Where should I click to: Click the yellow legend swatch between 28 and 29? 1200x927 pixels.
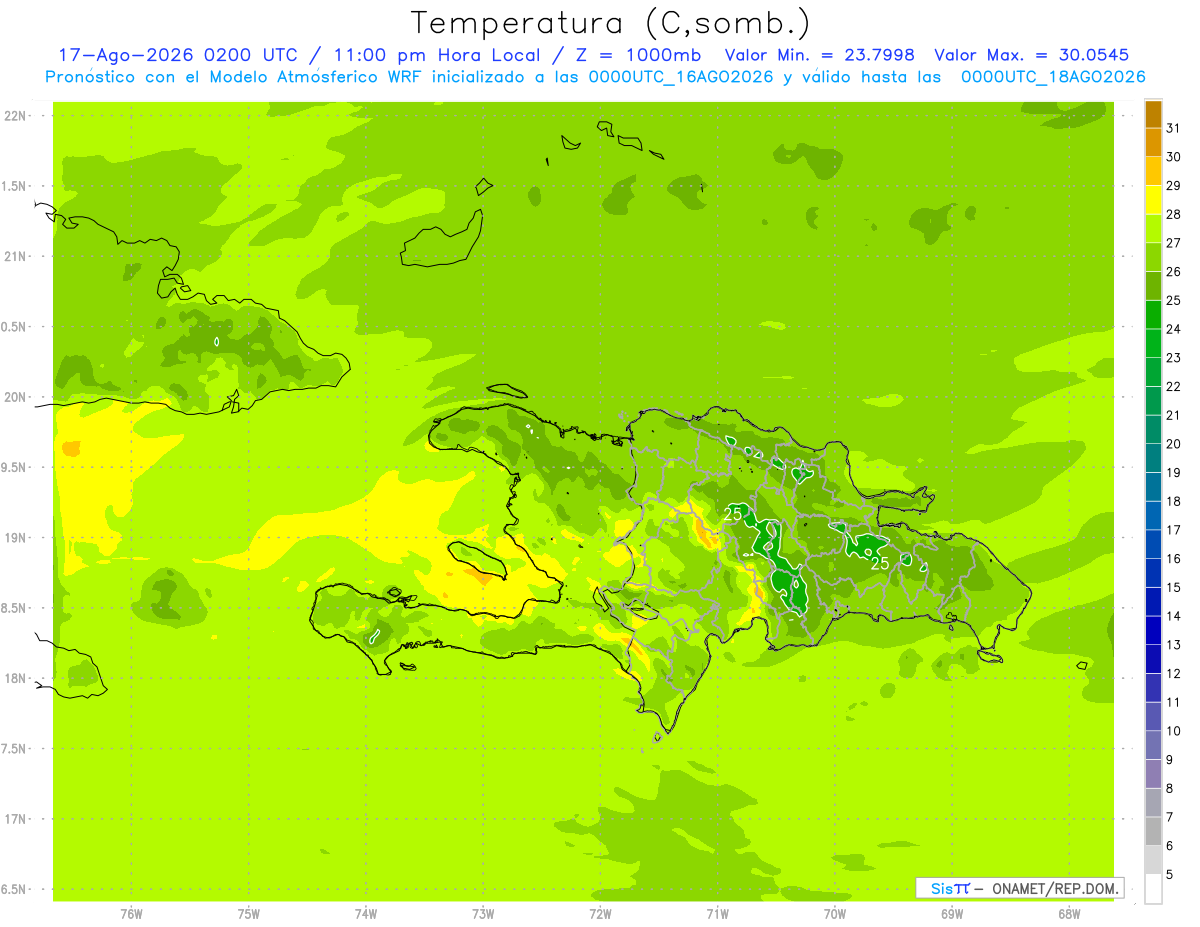click(1153, 199)
